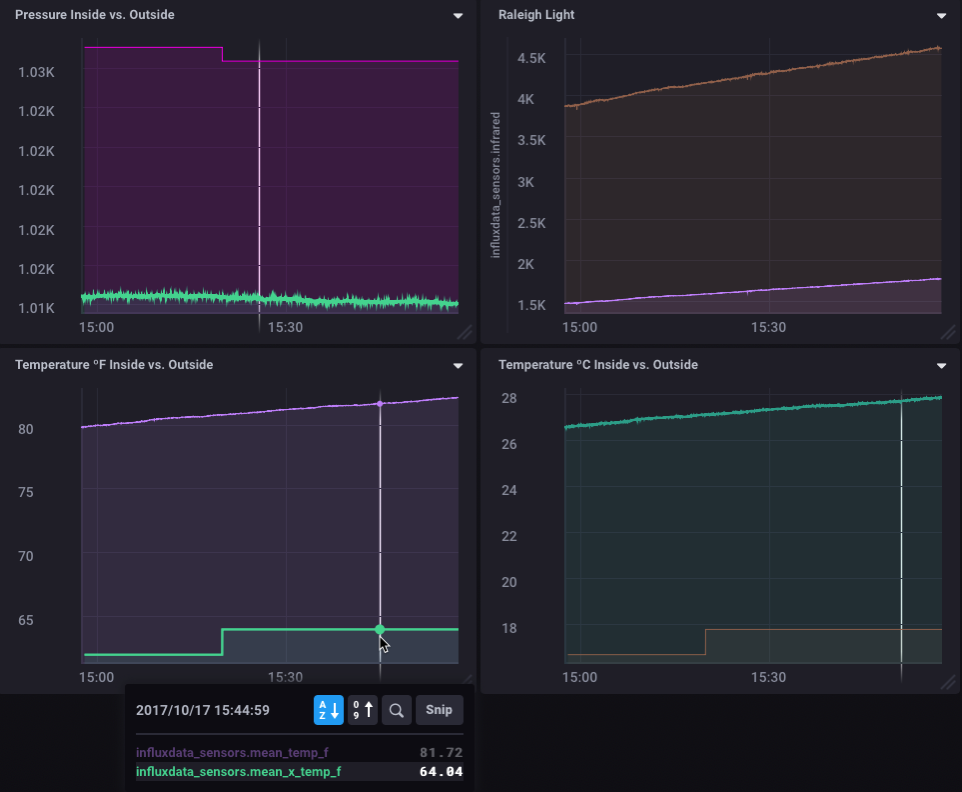Image resolution: width=962 pixels, height=792 pixels.
Task: Open Temperature °C panel dropdown caret
Action: click(941, 366)
